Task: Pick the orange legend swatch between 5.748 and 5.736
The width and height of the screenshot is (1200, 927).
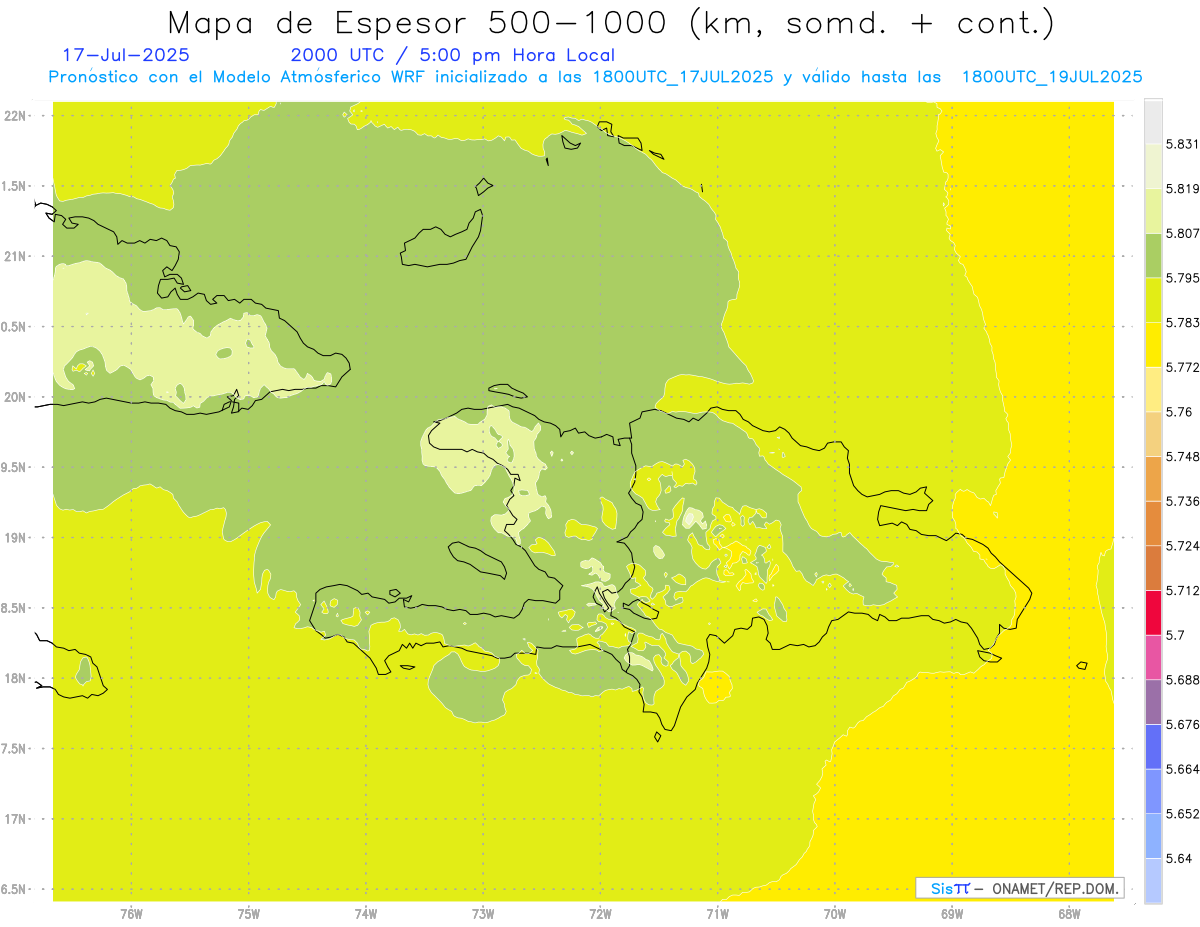Action: [1153, 479]
